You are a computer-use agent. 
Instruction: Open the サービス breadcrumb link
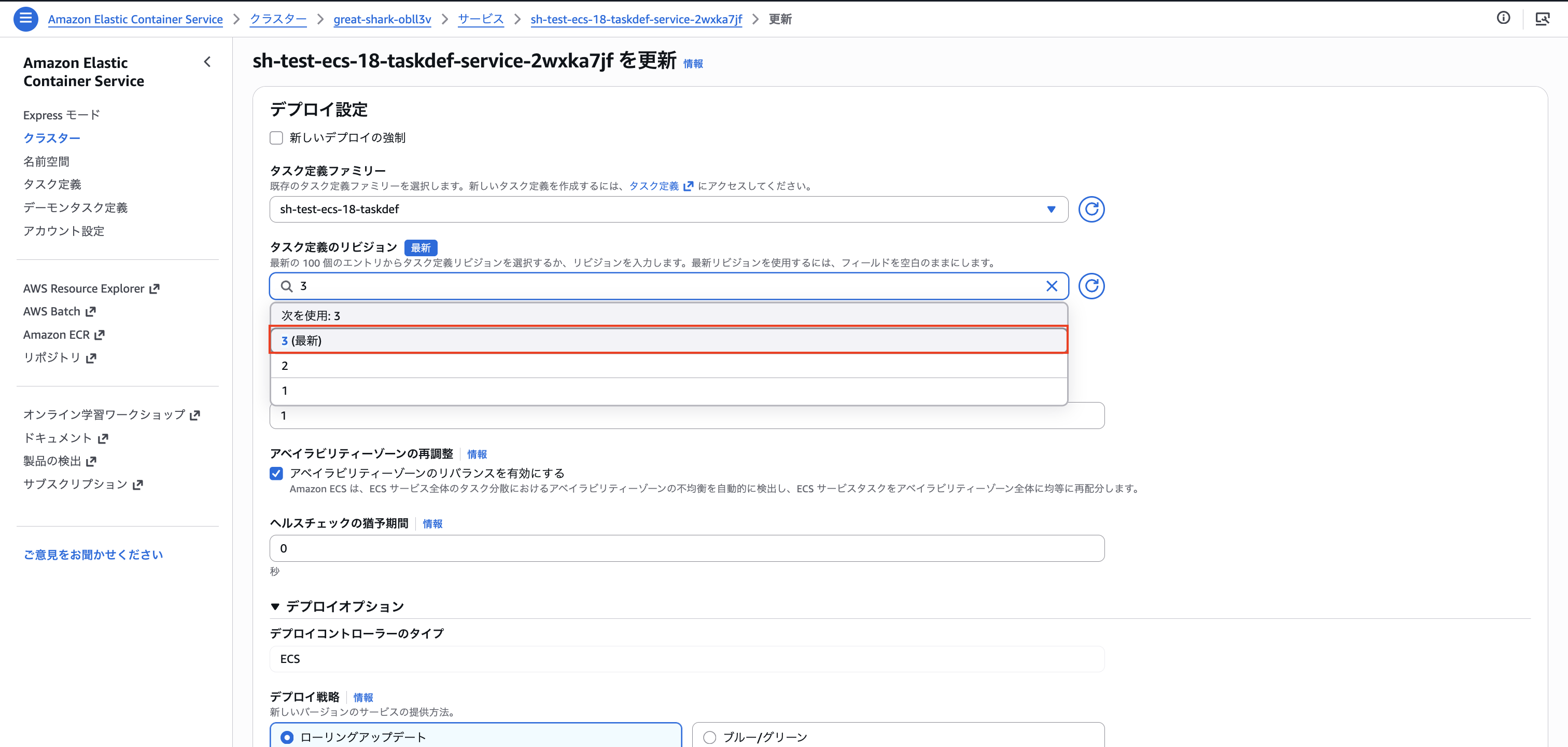[481, 19]
